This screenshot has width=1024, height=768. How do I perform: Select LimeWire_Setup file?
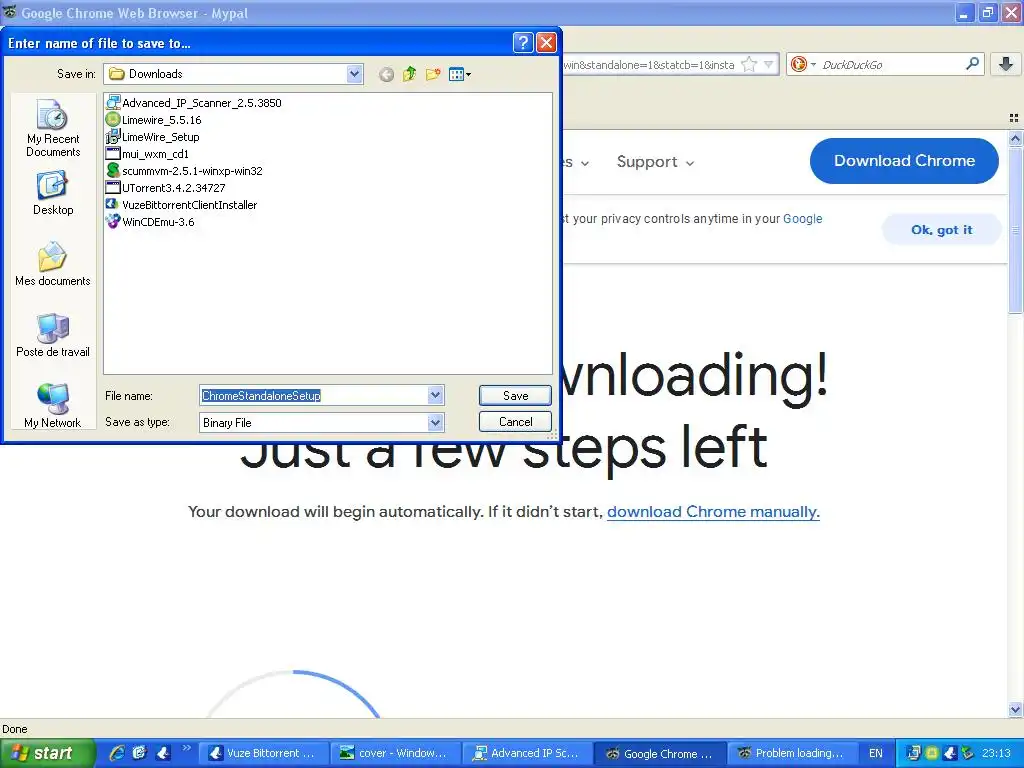point(153,136)
